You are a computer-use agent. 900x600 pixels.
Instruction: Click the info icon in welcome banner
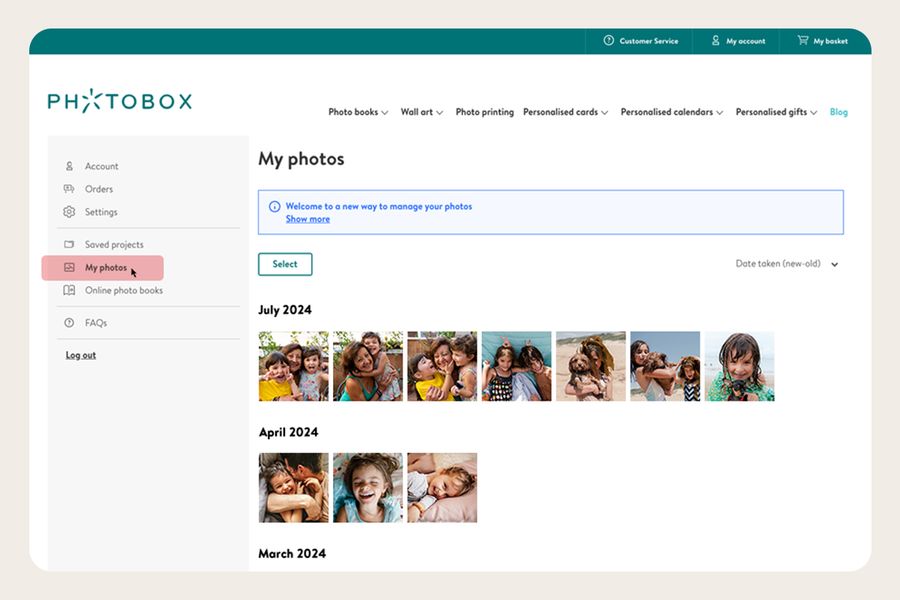coord(274,207)
